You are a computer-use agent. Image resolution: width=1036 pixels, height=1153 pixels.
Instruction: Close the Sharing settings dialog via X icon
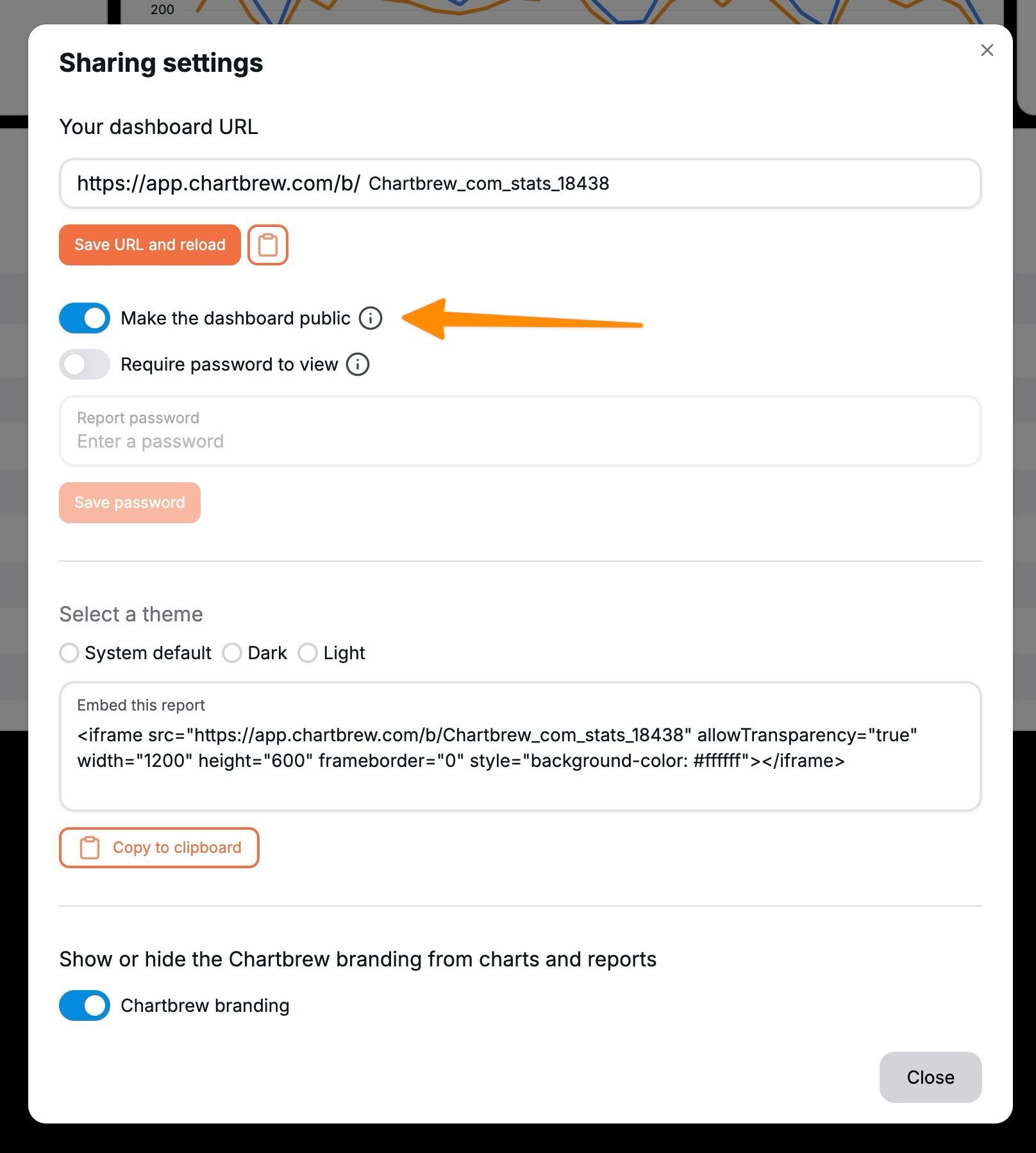point(987,50)
